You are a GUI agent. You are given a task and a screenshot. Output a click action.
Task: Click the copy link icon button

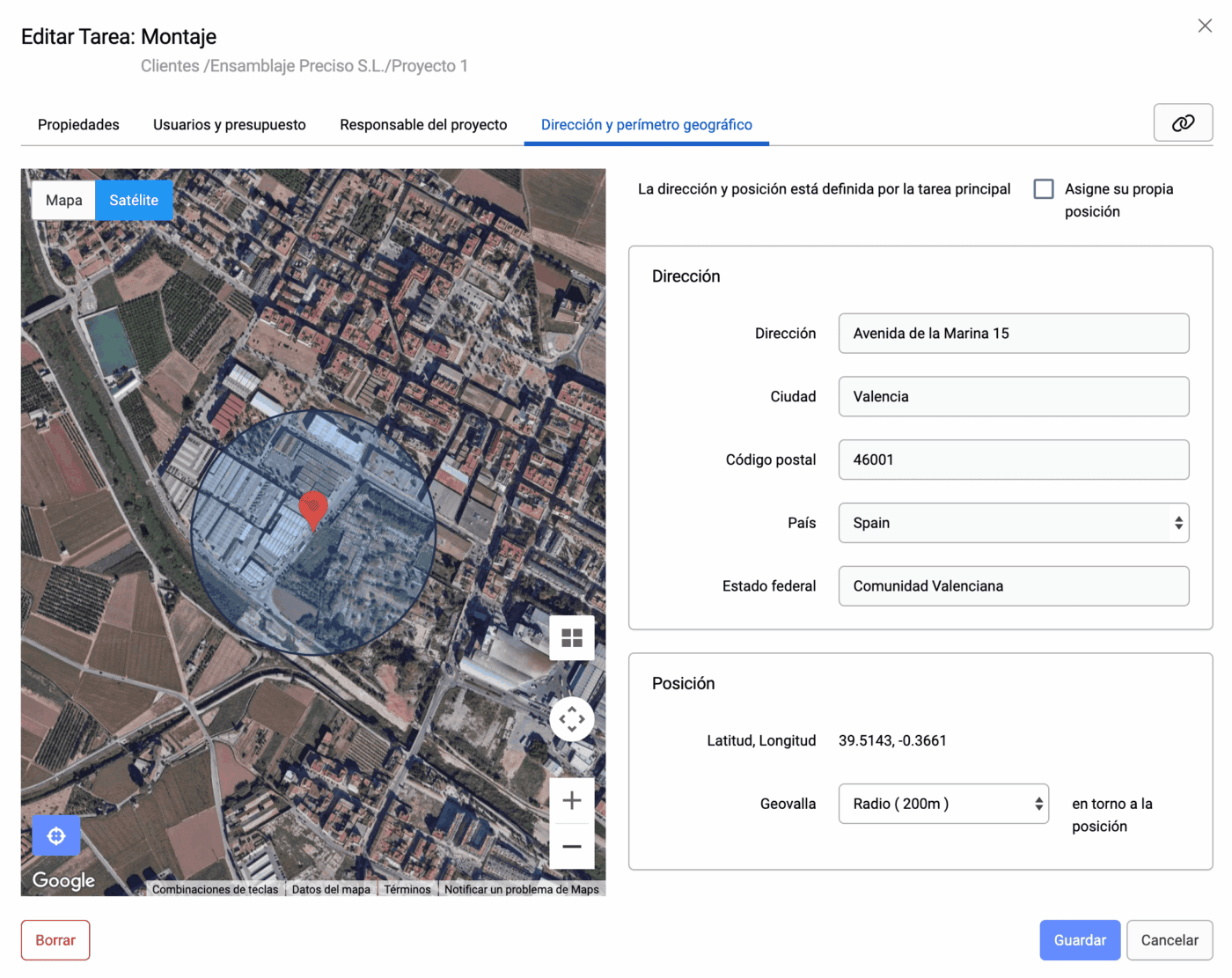[x=1183, y=122]
